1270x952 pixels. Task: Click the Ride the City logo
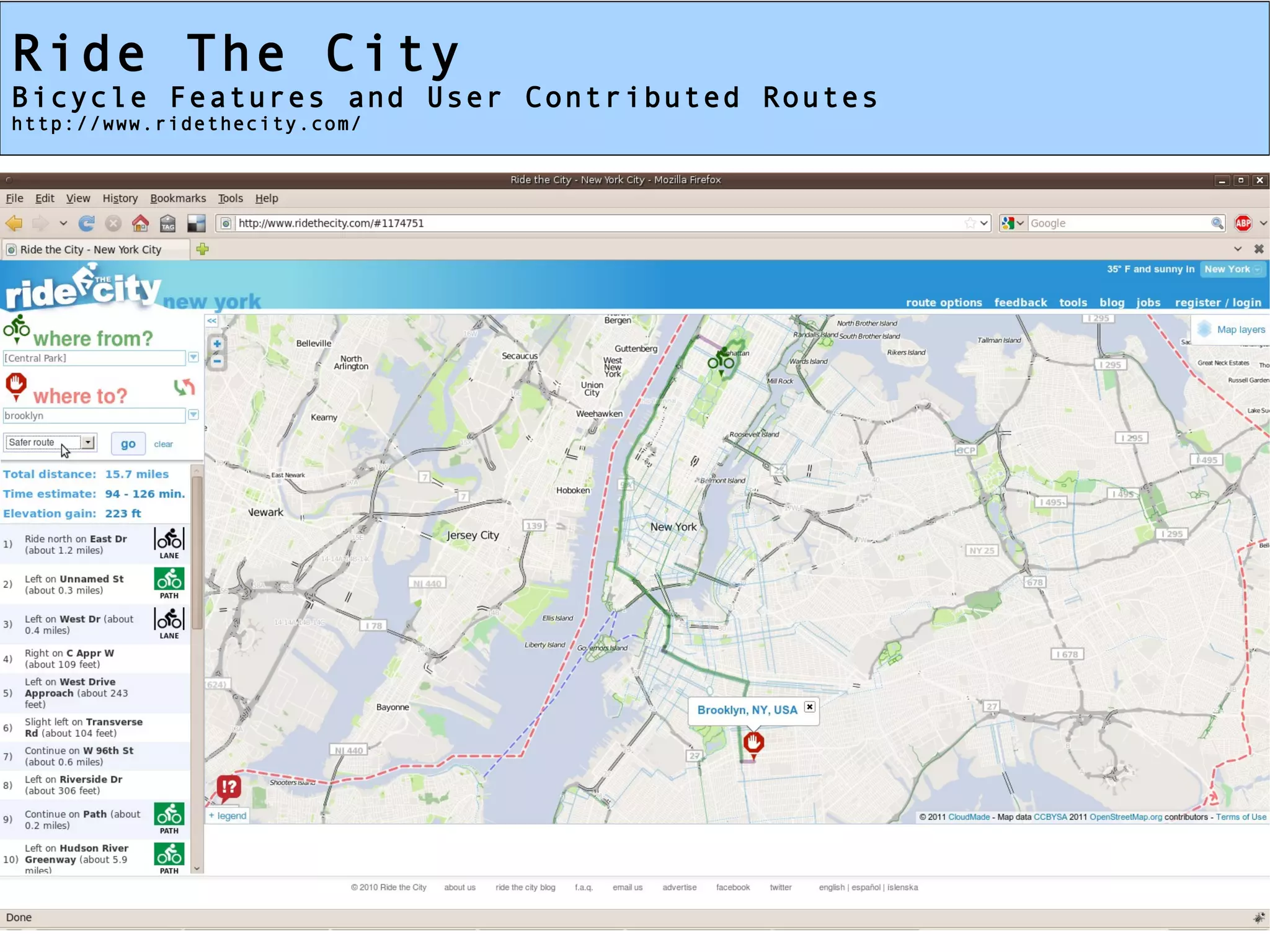pos(84,287)
